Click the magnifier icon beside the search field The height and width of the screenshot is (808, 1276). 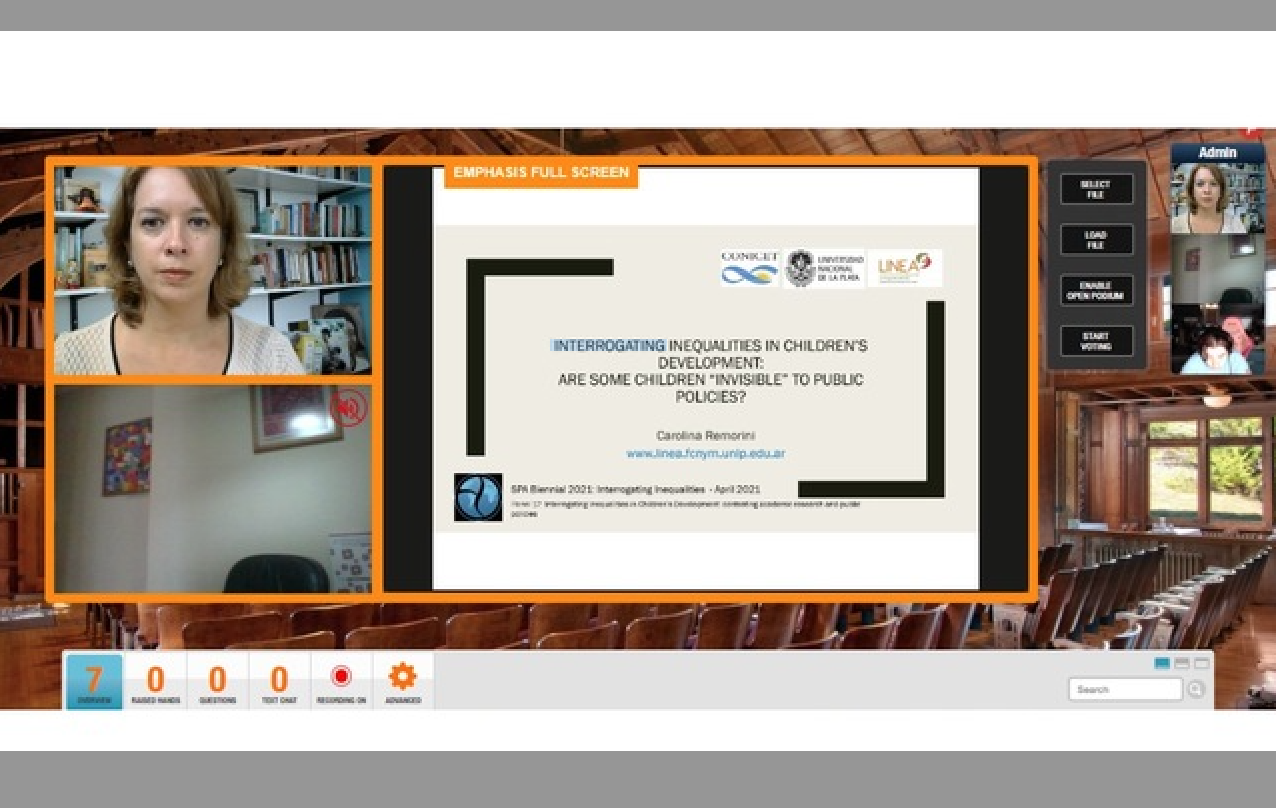coord(1196,689)
